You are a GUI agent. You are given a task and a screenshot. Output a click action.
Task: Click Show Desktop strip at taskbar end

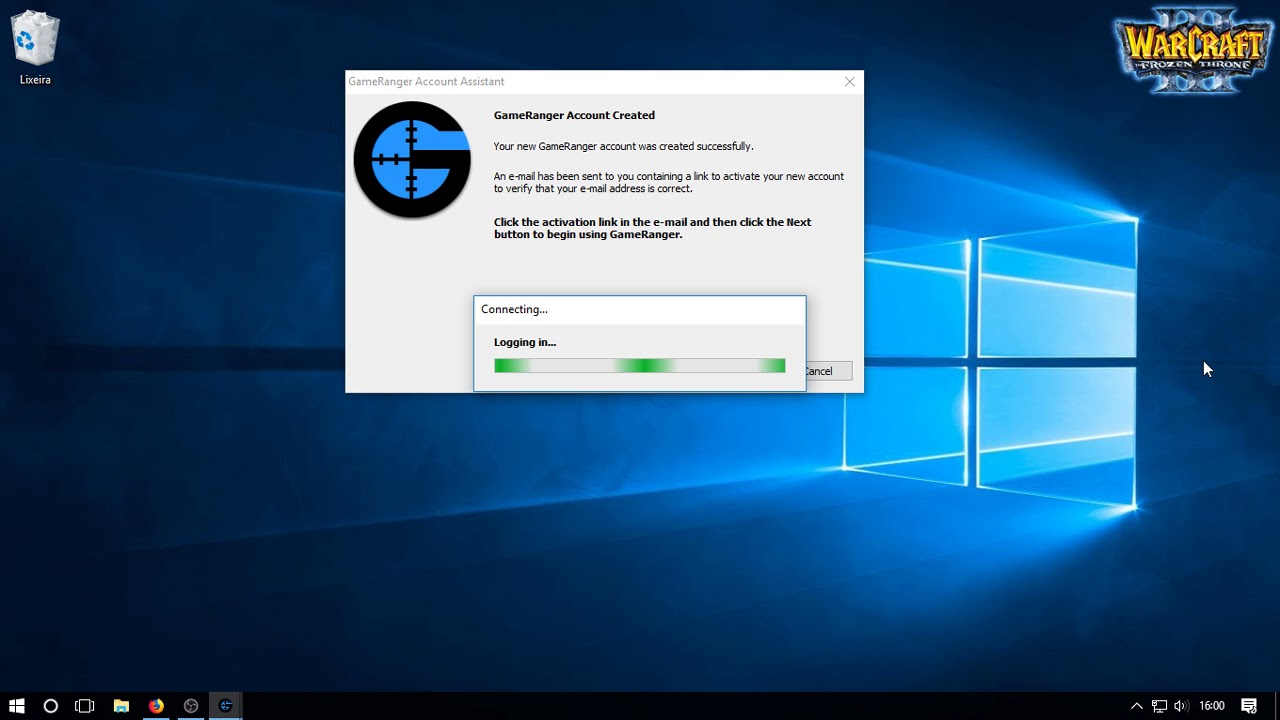click(x=1277, y=706)
